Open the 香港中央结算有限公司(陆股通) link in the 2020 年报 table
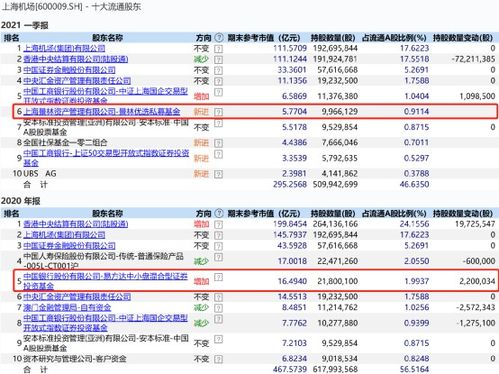Image resolution: width=499 pixels, height=374 pixels. (x=76, y=224)
